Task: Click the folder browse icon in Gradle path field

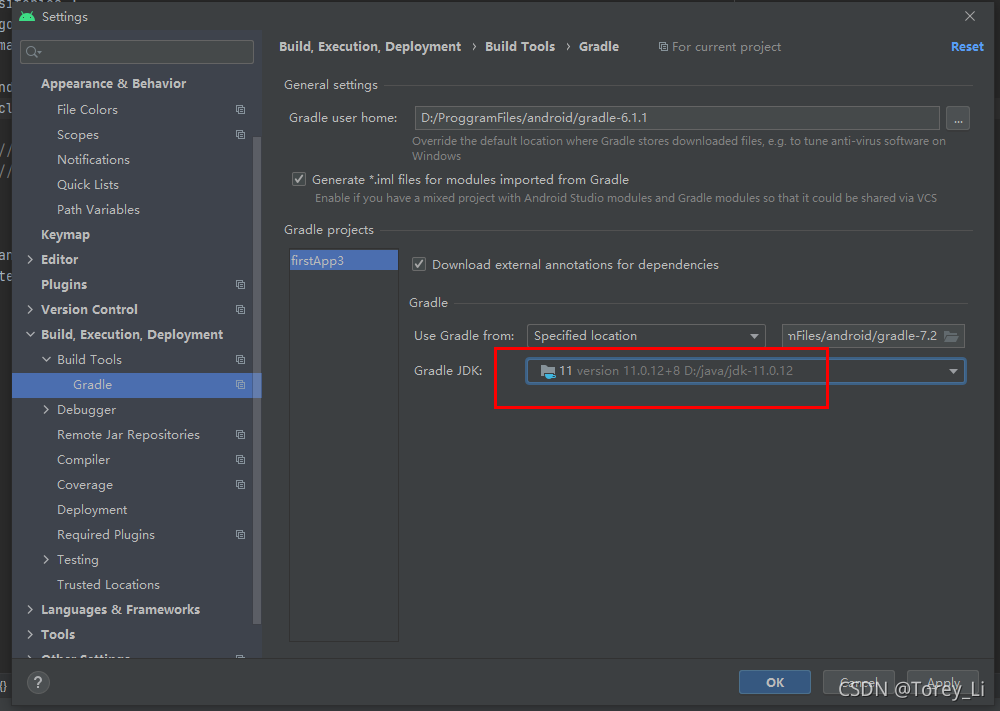Action: click(x=951, y=336)
